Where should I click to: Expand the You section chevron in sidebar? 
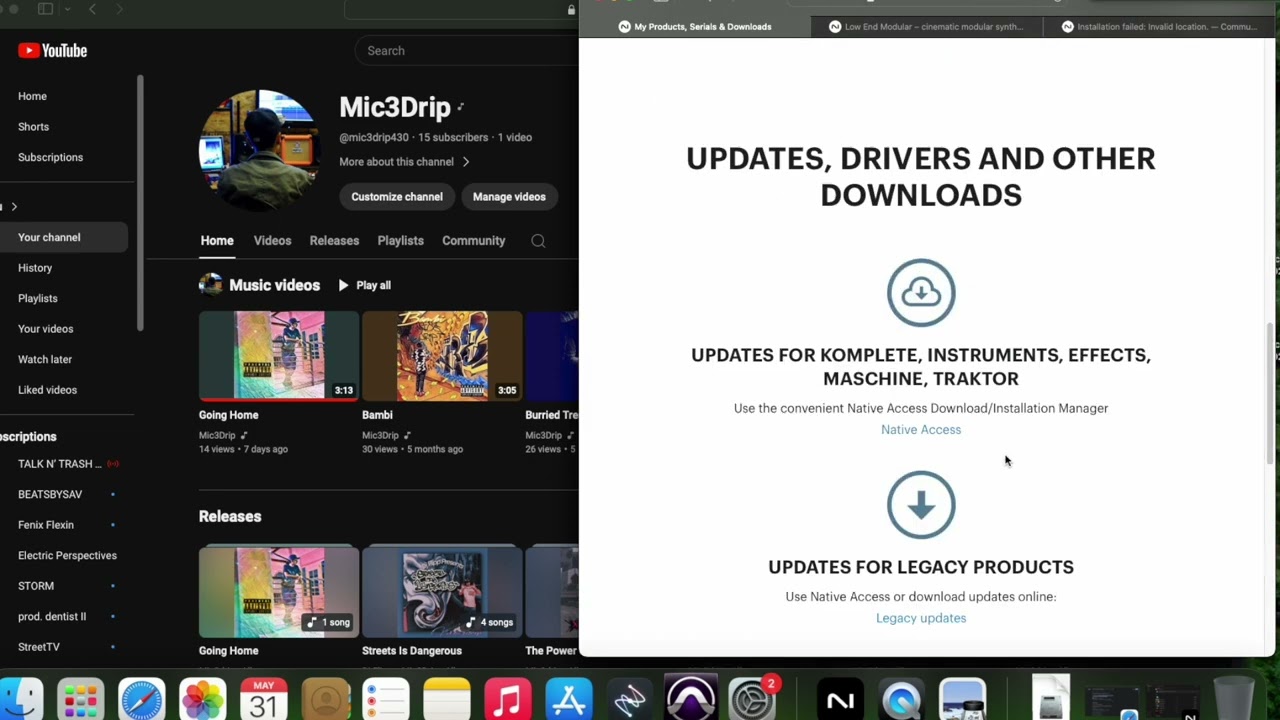click(14, 207)
